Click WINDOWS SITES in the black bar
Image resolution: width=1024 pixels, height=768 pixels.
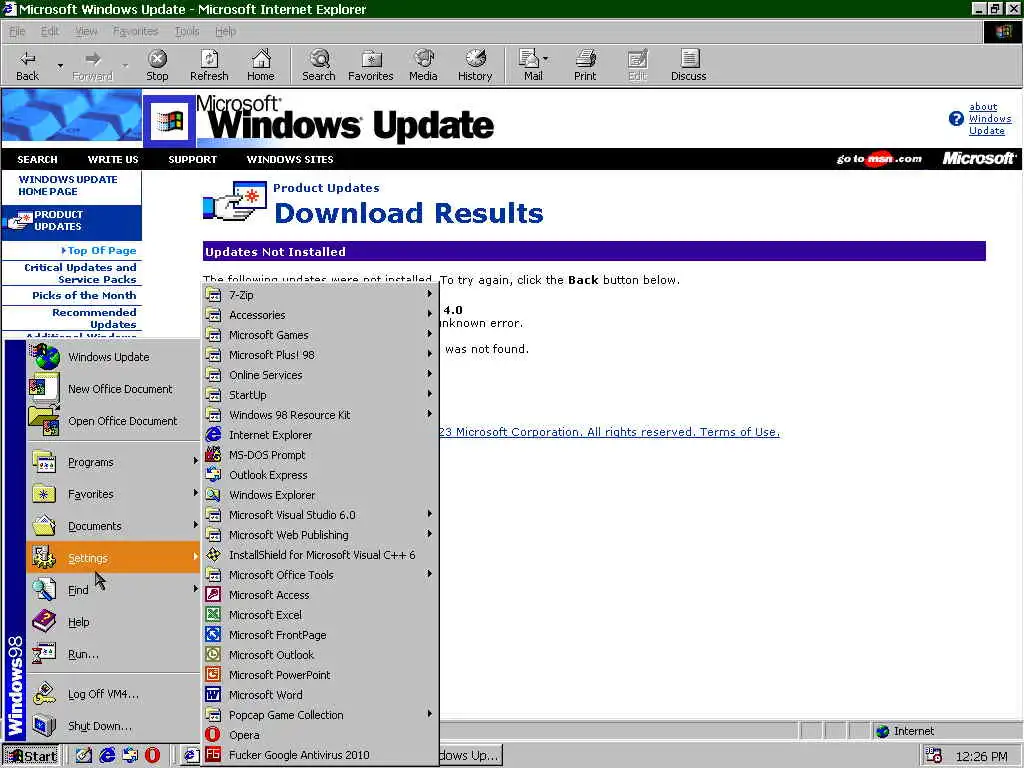pyautogui.click(x=290, y=159)
